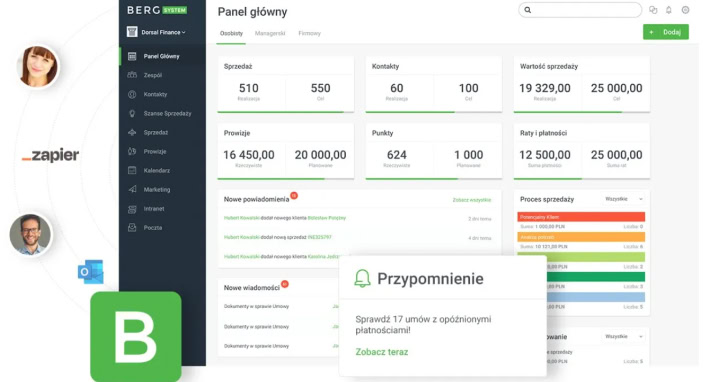The height and width of the screenshot is (382, 706).
Task: Click the Kalendarz calendar icon
Action: pos(132,170)
